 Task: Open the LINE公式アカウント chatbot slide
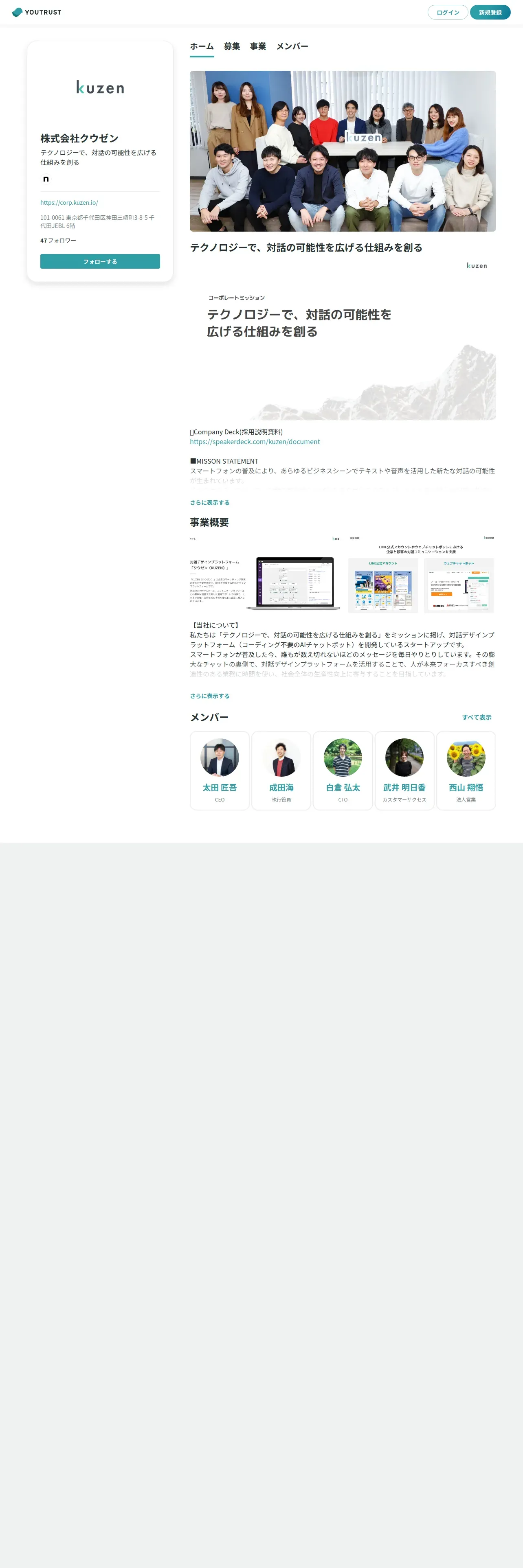click(421, 574)
